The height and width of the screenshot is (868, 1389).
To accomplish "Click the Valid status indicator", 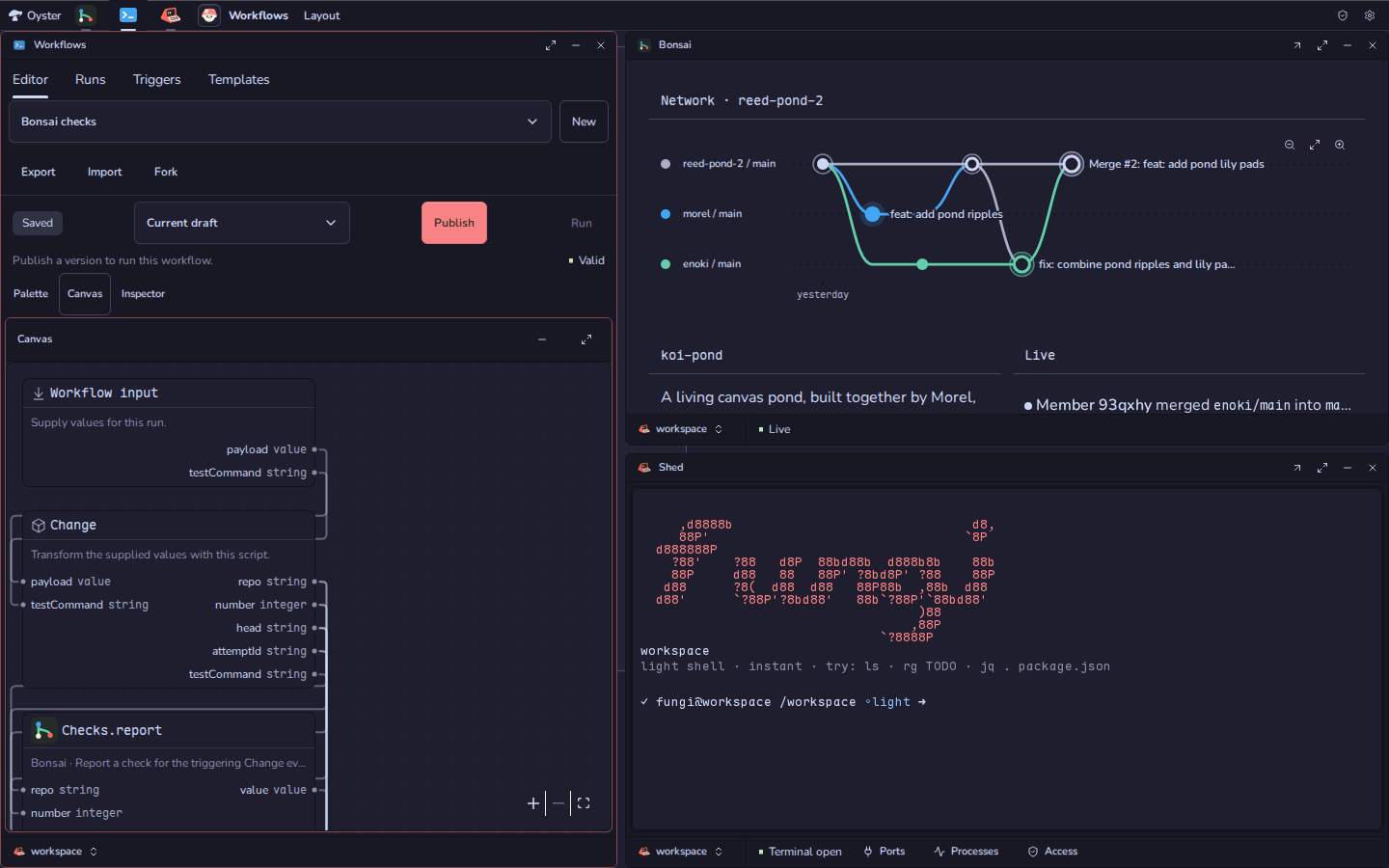I will click(x=586, y=260).
